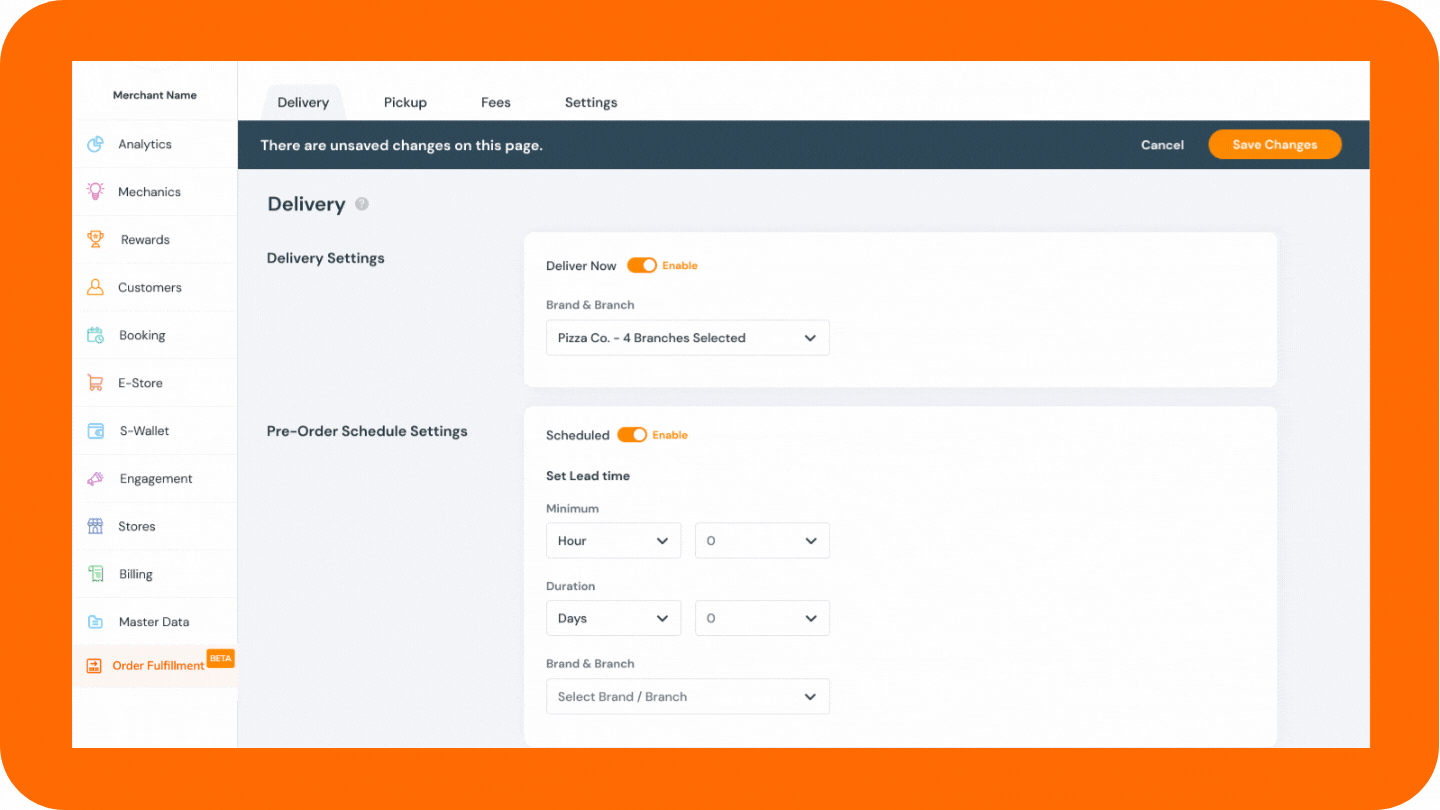Click the Analytics pie chart icon

coord(95,144)
